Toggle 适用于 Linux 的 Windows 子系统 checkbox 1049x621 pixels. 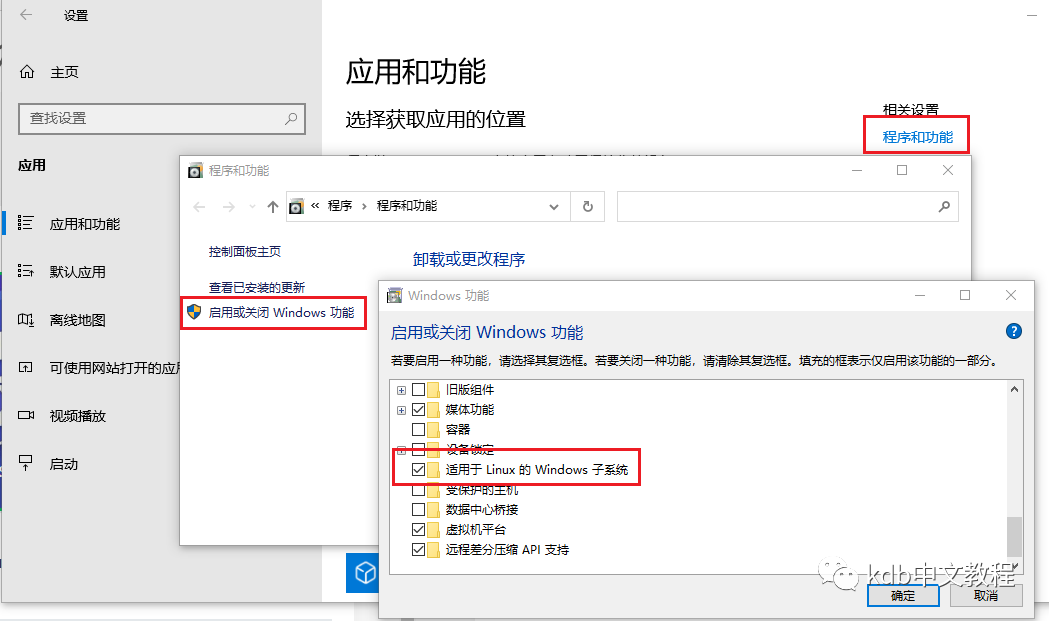[418, 470]
